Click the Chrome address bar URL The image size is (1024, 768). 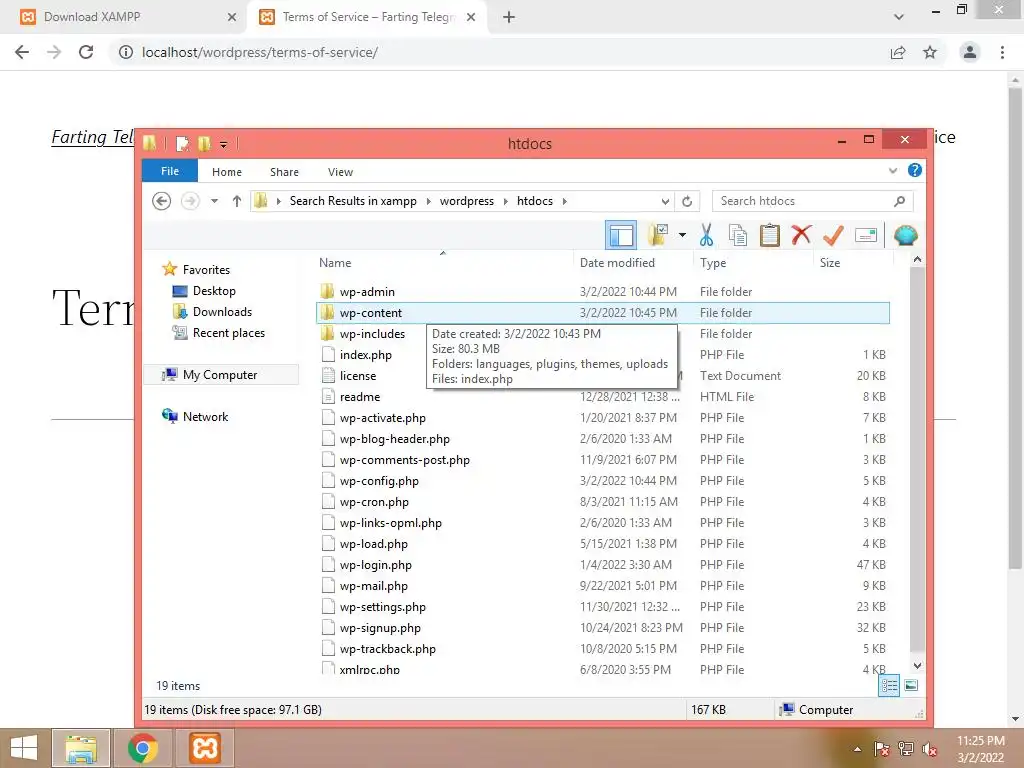tap(259, 52)
